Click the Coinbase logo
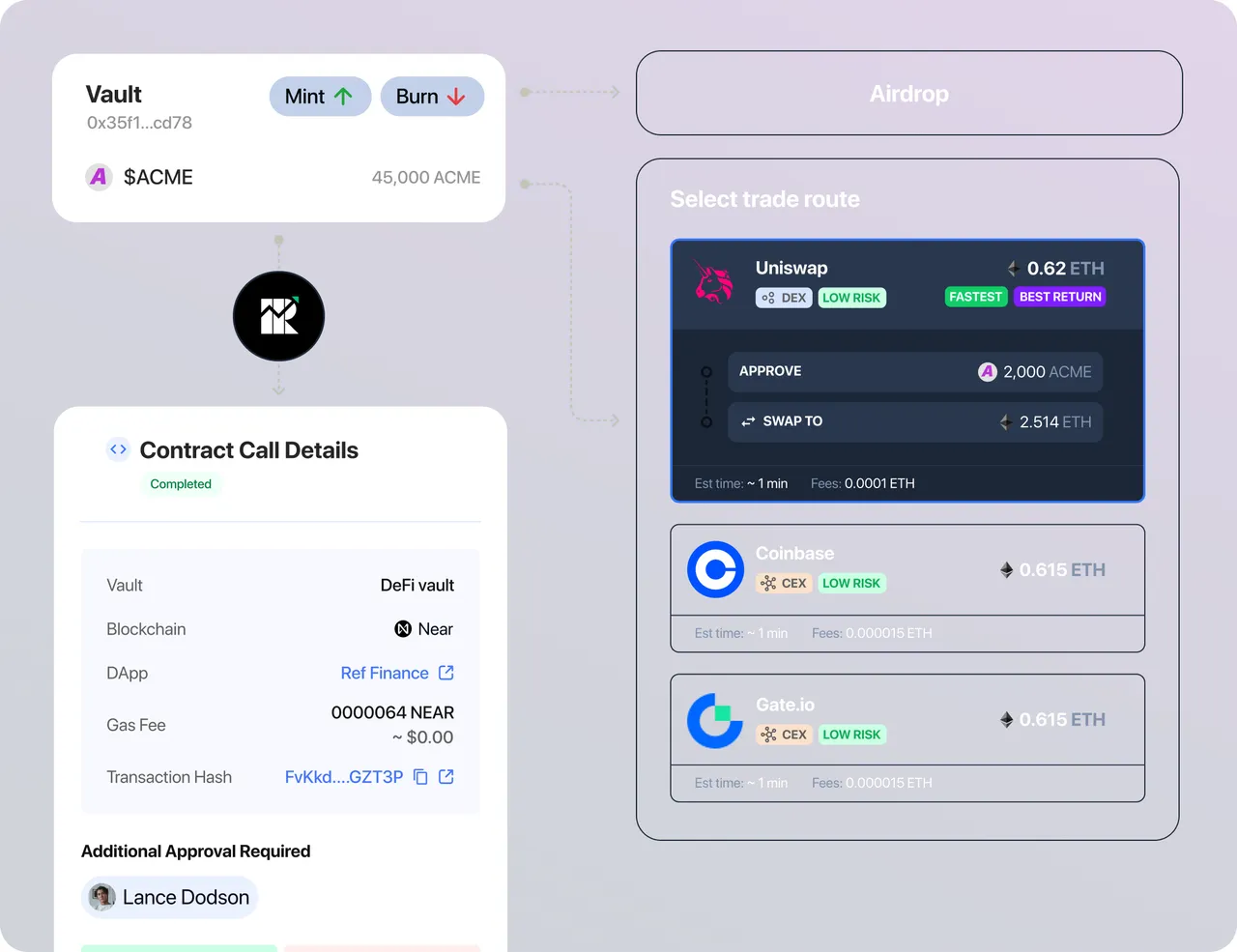The image size is (1237, 952). click(x=715, y=569)
